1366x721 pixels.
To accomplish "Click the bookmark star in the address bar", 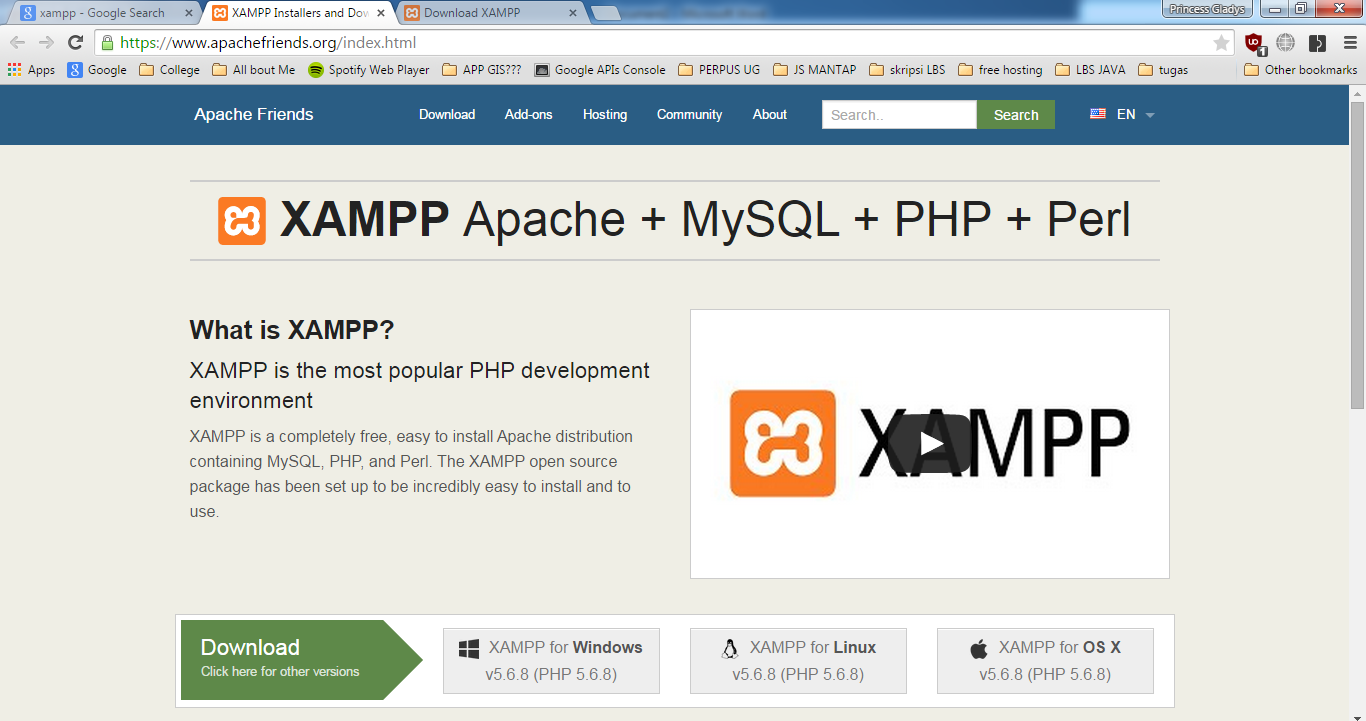I will pyautogui.click(x=1221, y=44).
